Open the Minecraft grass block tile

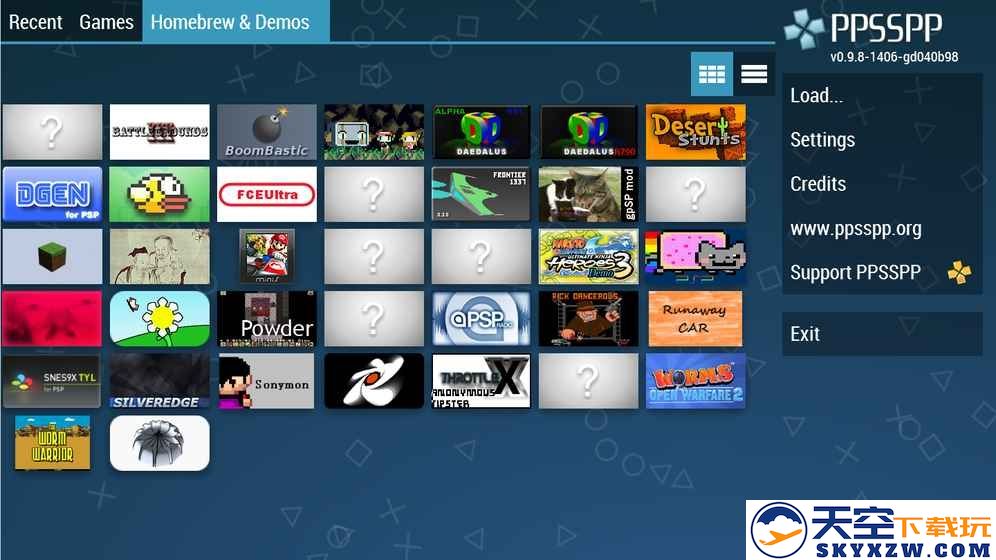[x=52, y=257]
